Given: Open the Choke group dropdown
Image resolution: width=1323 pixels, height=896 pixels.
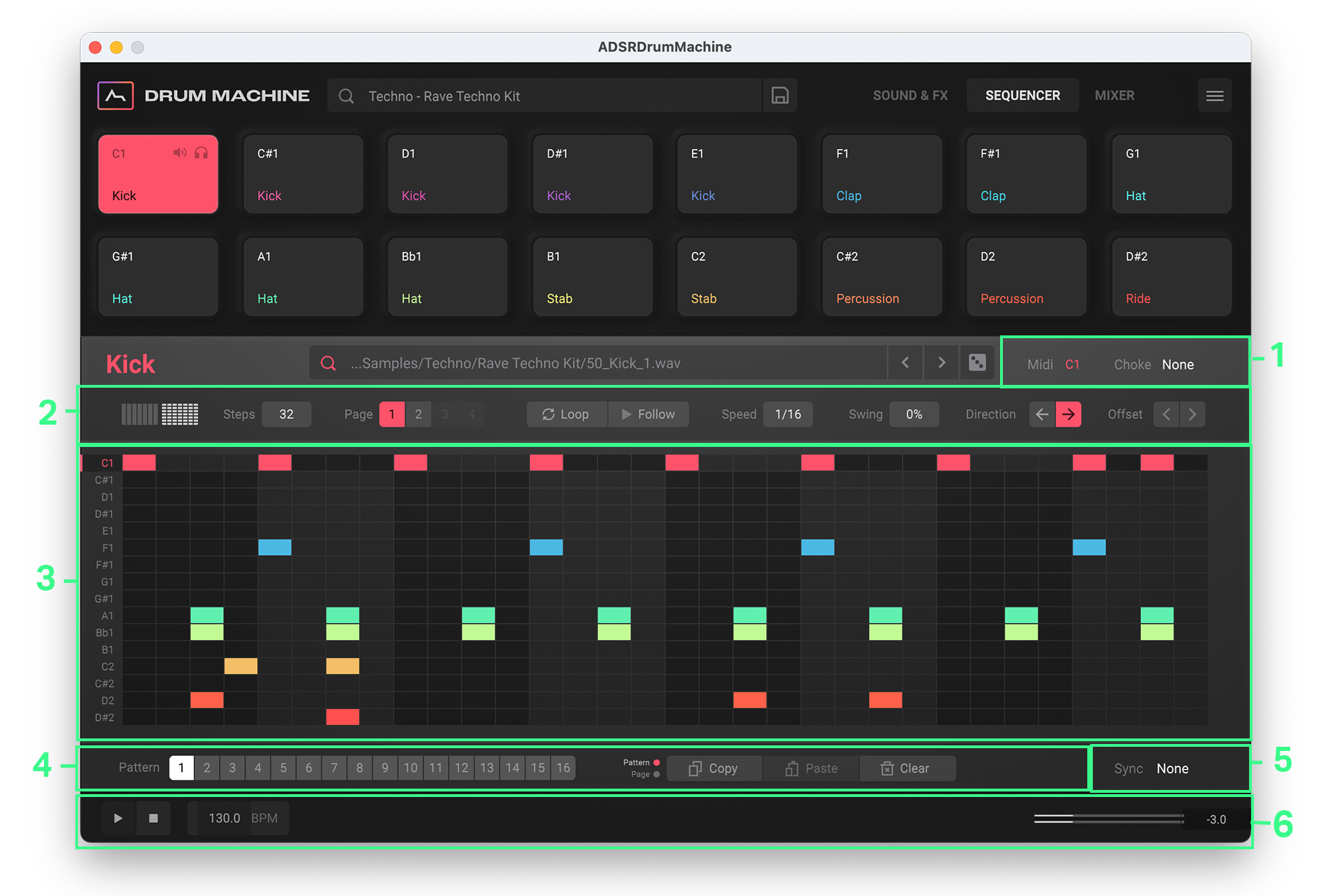Looking at the screenshot, I should [1177, 365].
